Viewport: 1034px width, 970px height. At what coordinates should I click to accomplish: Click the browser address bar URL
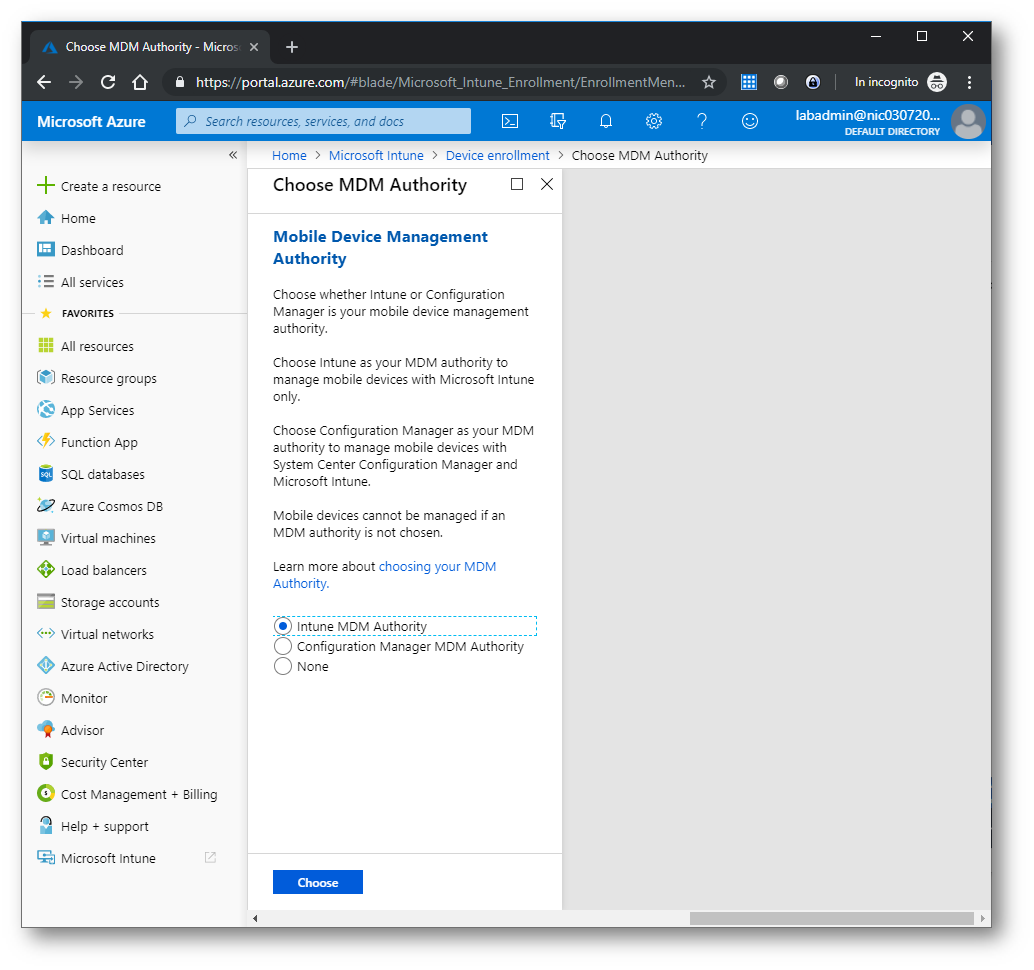point(441,82)
